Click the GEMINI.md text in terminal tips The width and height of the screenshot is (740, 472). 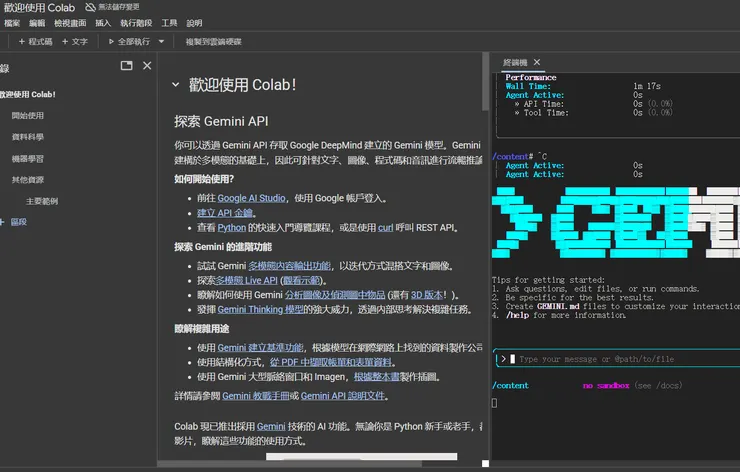(558, 306)
